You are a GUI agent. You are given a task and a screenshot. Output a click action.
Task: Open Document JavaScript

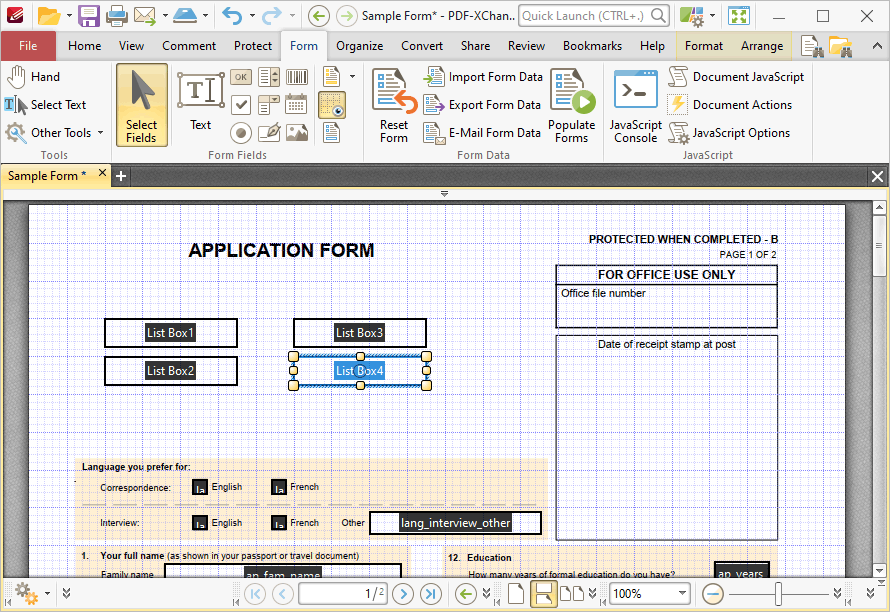tap(736, 77)
